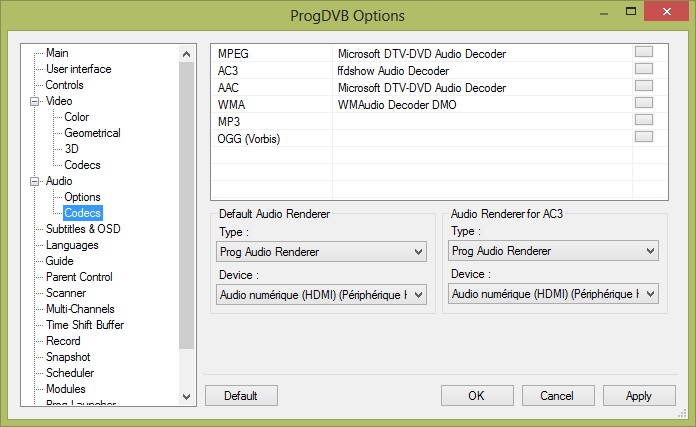Collapse the Video tree node
Screen dimensions: 696x427
point(37,101)
